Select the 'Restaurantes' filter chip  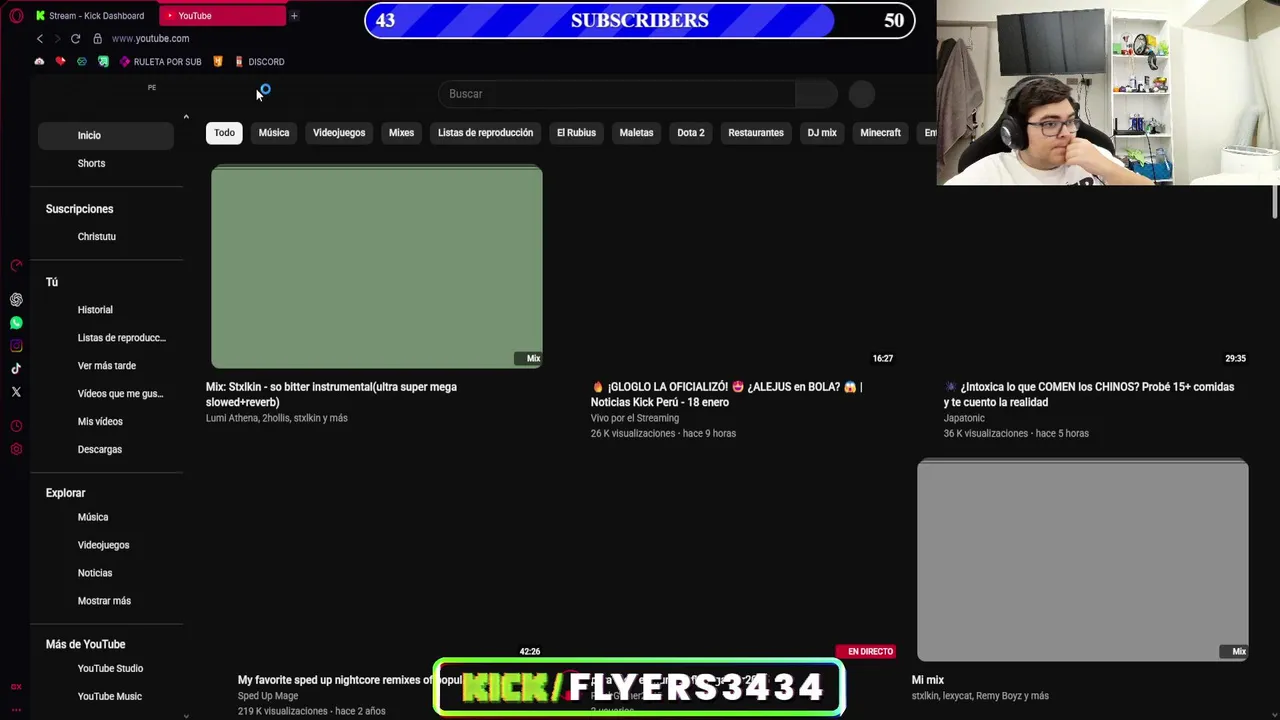click(756, 133)
